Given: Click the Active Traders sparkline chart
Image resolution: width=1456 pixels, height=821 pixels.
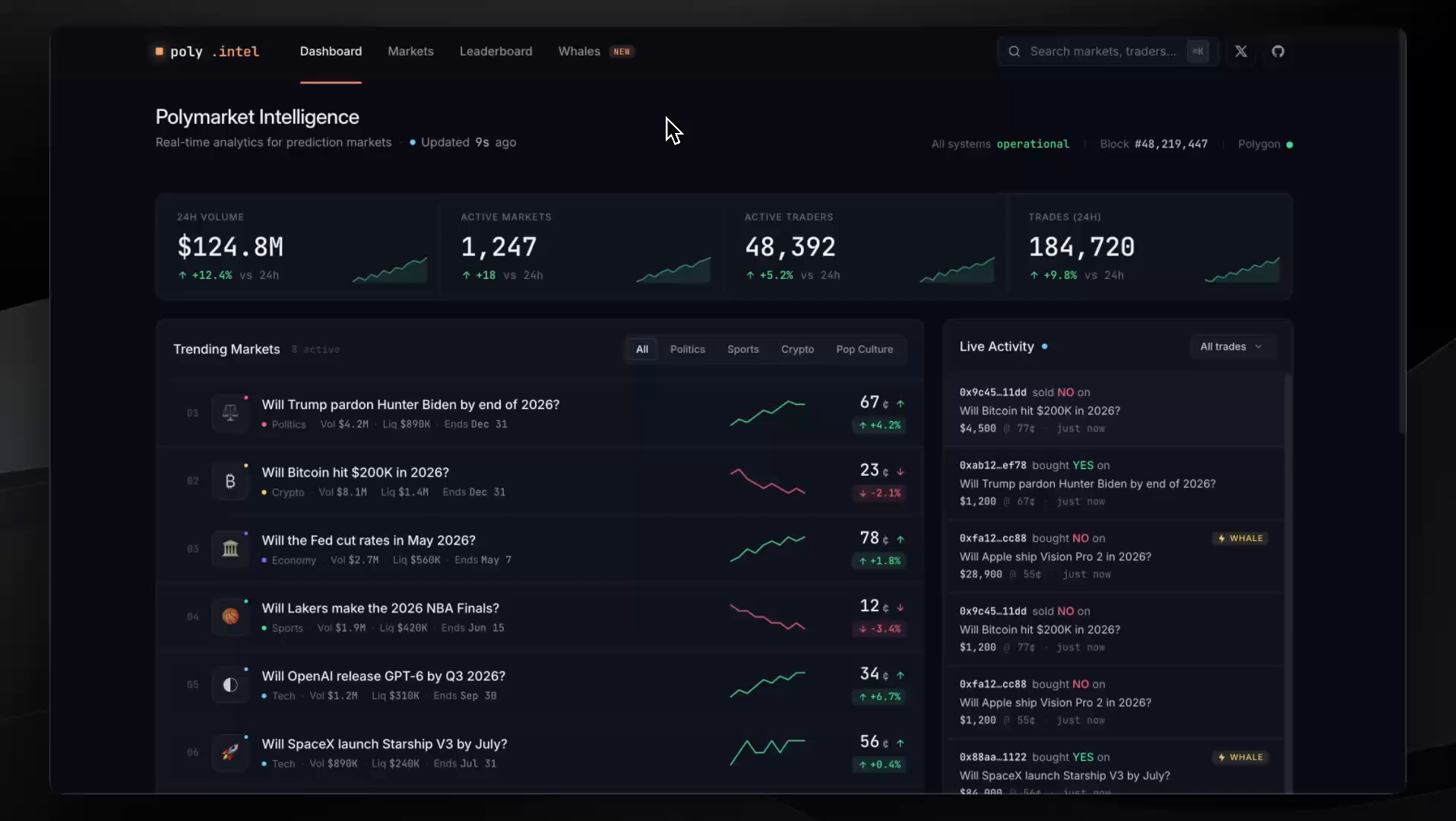Looking at the screenshot, I should tap(957, 270).
